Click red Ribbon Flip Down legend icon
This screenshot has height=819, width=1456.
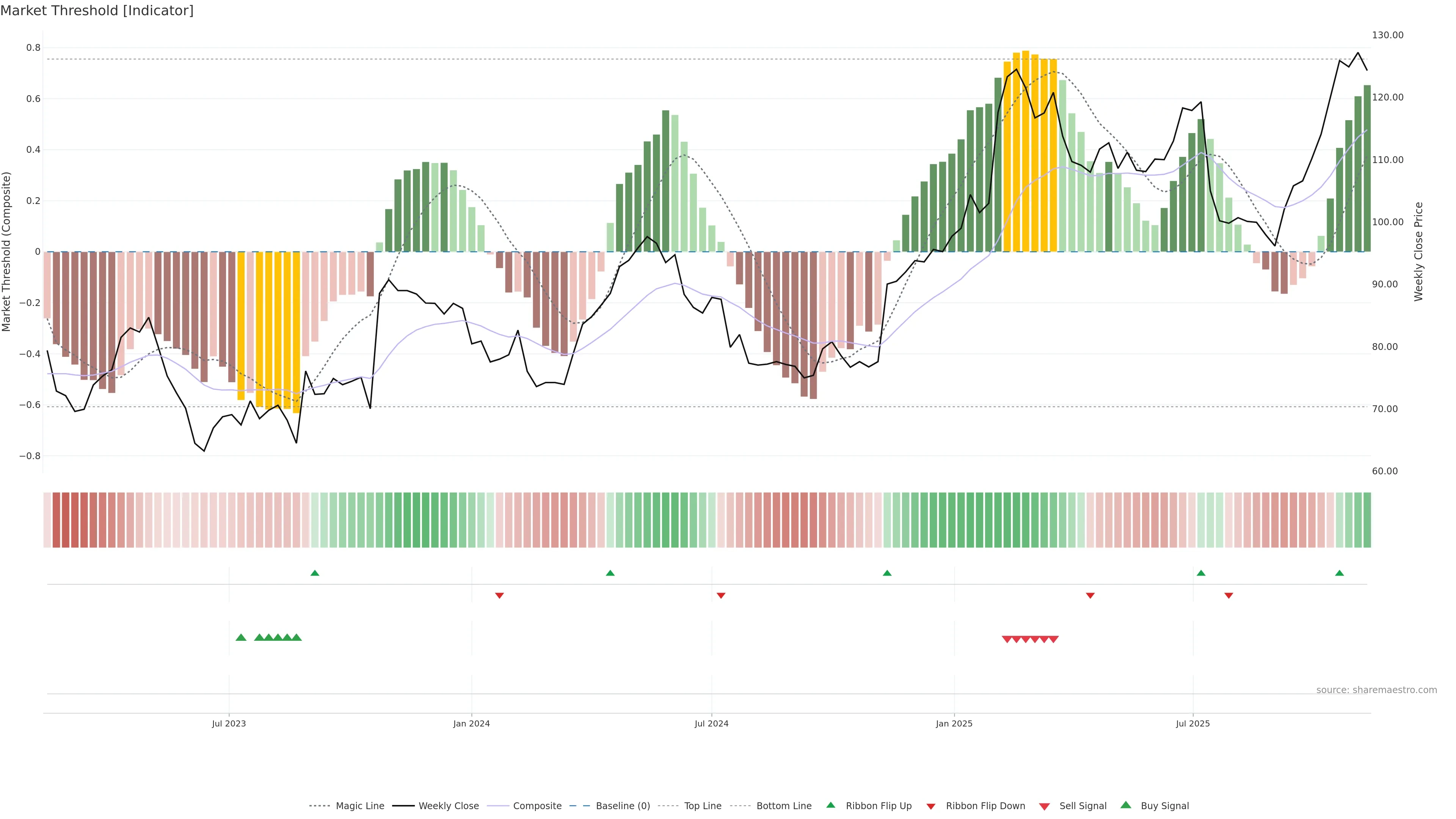[931, 806]
